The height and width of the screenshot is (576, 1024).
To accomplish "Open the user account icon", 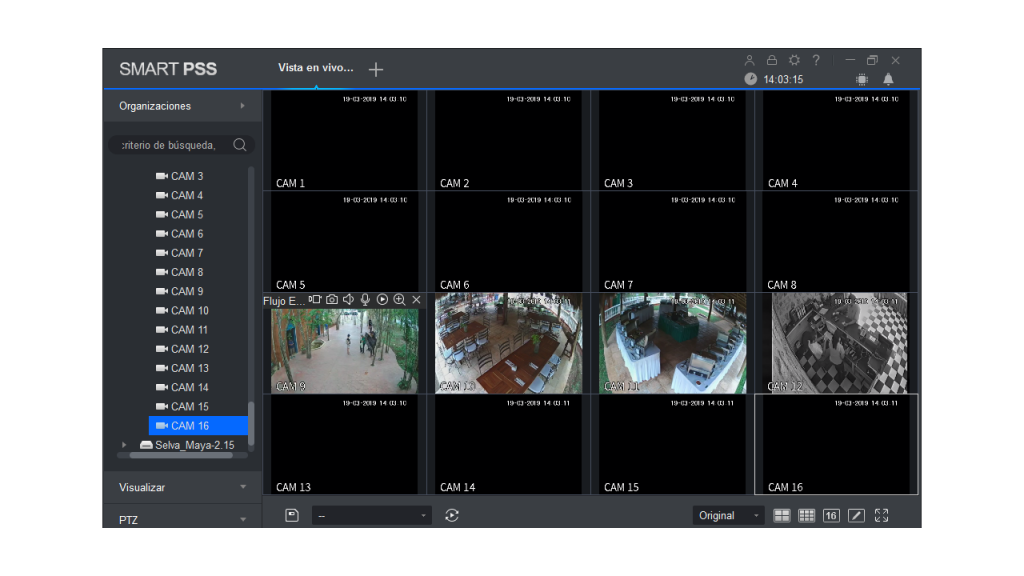I will click(x=749, y=60).
